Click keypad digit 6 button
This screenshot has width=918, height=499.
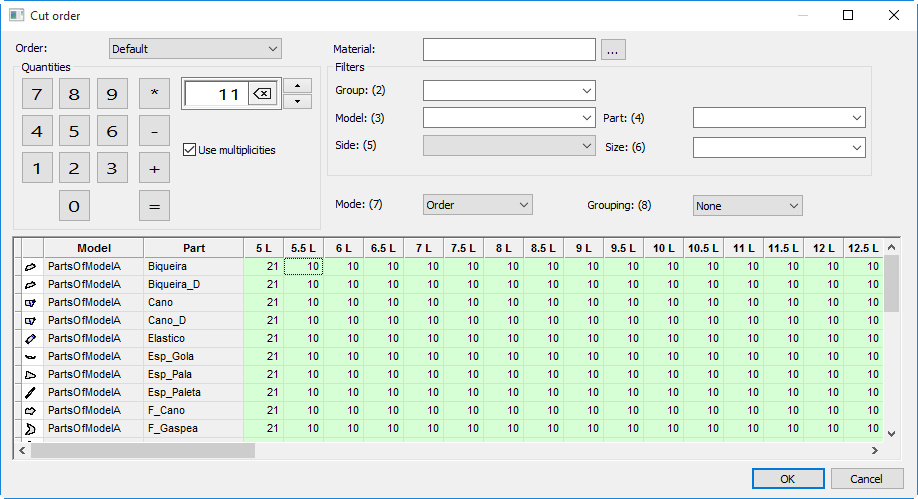112,131
